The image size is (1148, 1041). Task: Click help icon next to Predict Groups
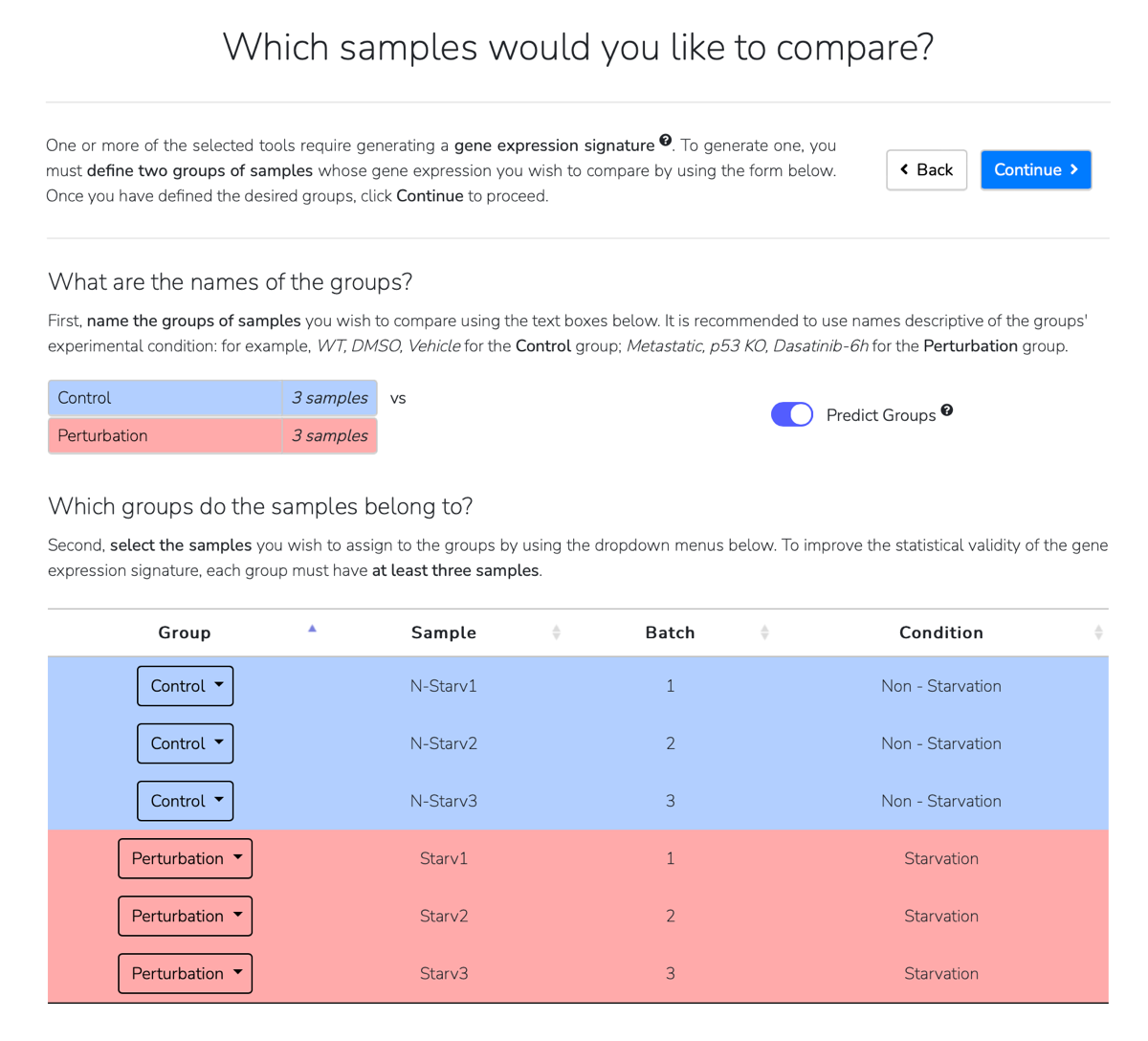946,410
